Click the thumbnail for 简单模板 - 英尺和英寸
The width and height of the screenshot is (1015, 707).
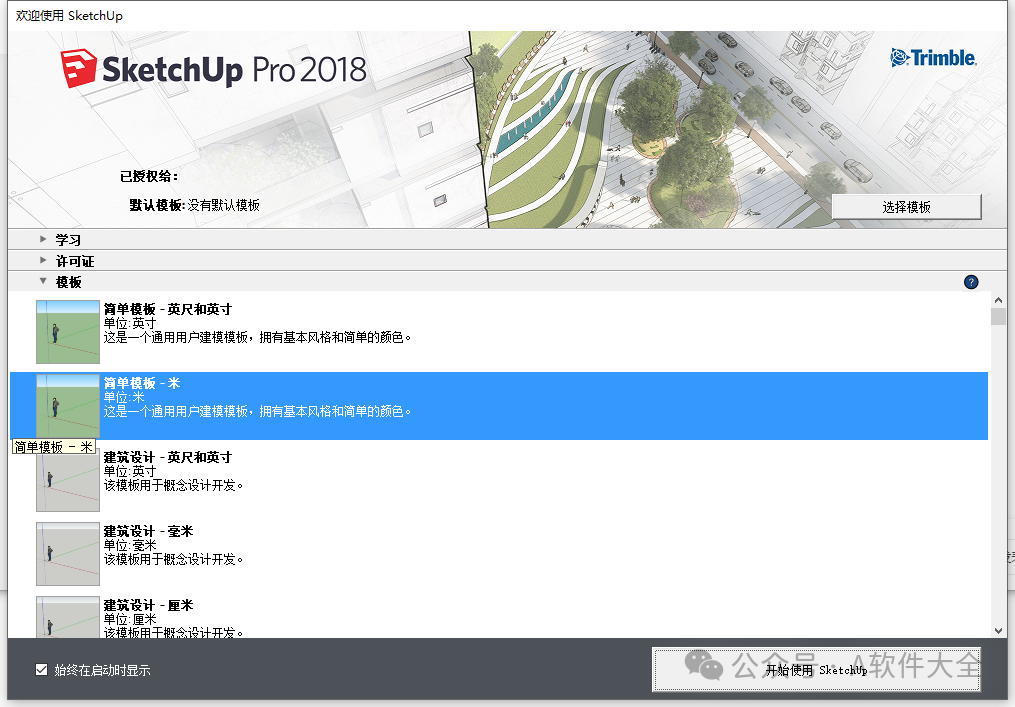tap(67, 330)
